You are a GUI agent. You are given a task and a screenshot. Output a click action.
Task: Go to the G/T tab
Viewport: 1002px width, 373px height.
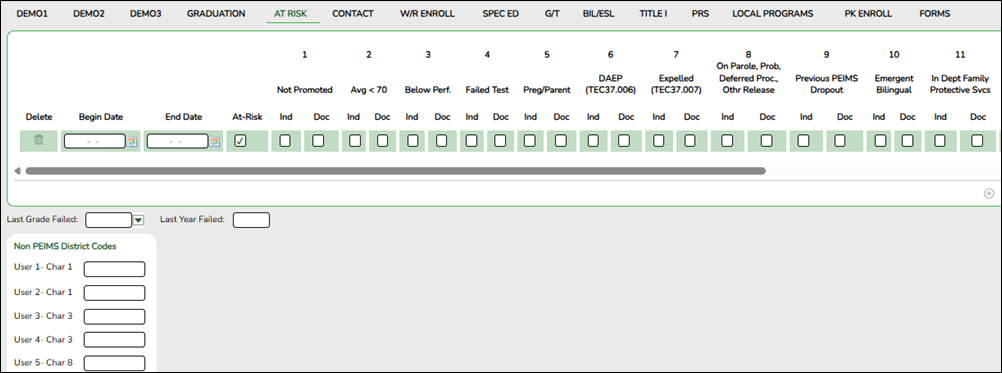[552, 13]
